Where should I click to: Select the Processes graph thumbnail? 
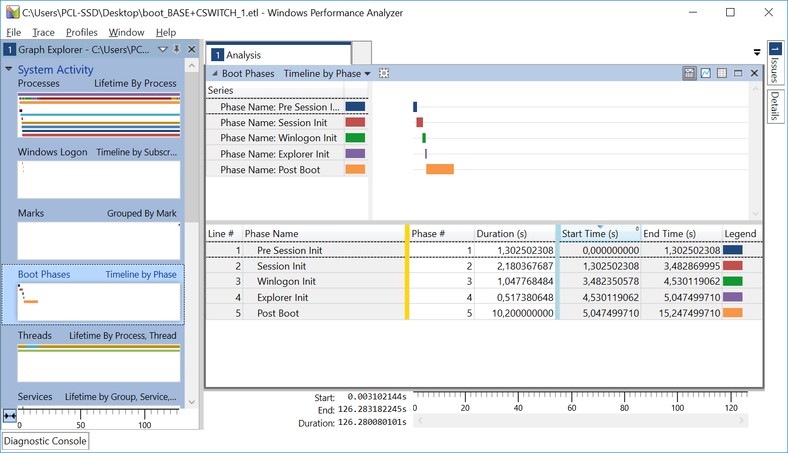point(98,116)
